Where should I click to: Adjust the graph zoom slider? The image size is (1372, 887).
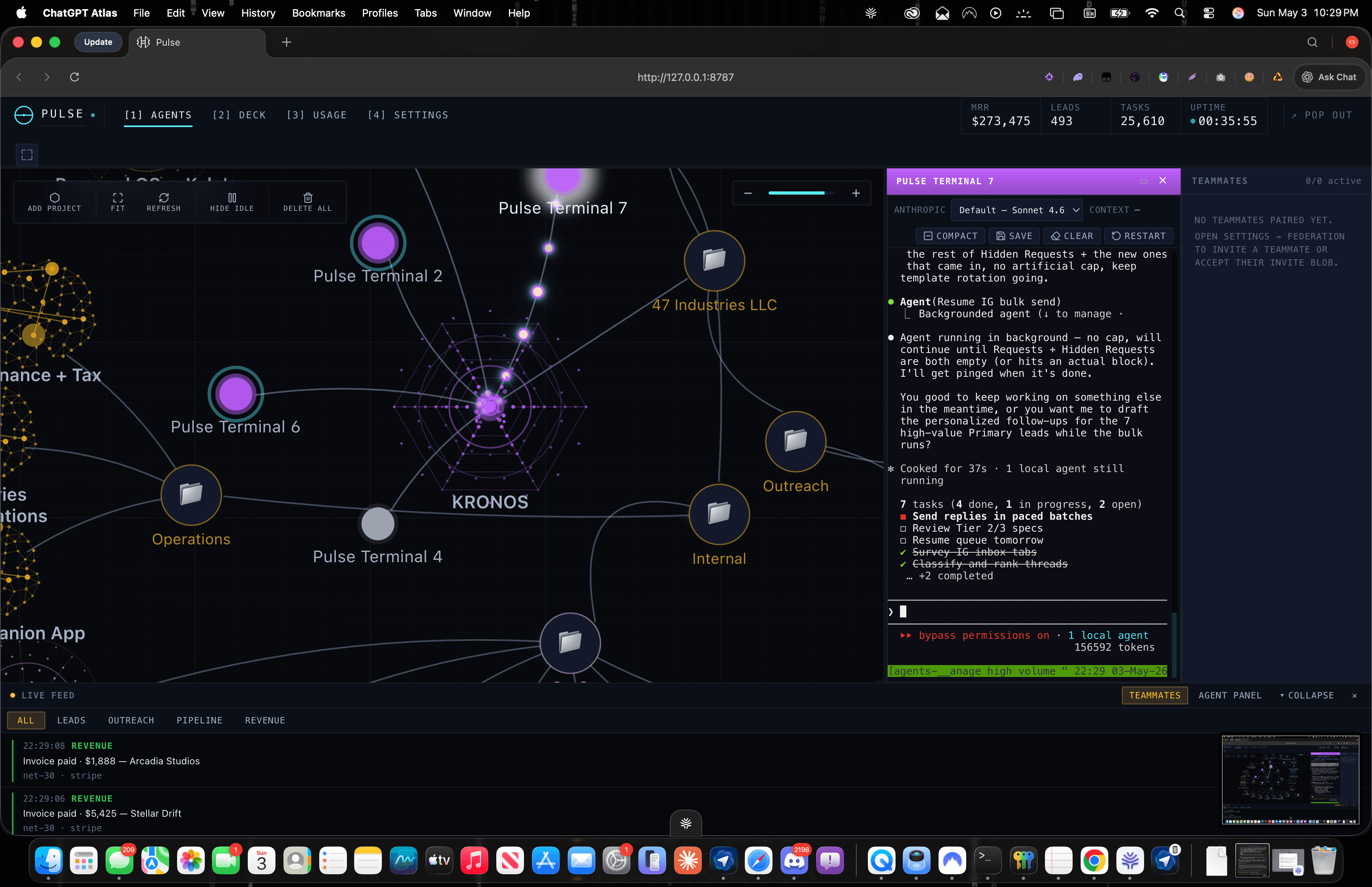click(801, 193)
